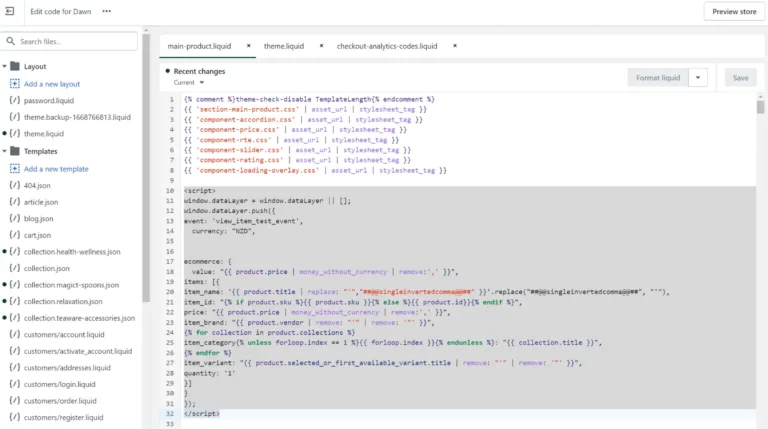Click the Layout folder icon
This screenshot has height=429, width=768.
click(x=15, y=66)
